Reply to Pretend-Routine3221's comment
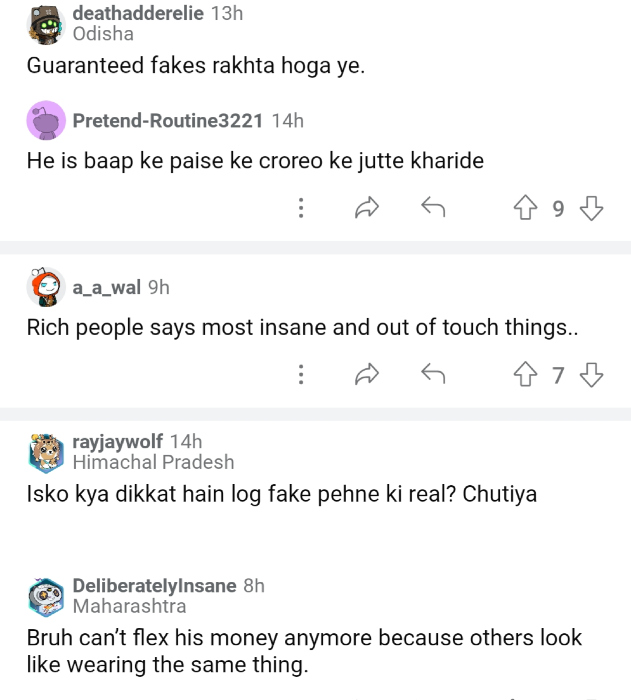Image resolution: width=631 pixels, height=700 pixels. coord(432,208)
